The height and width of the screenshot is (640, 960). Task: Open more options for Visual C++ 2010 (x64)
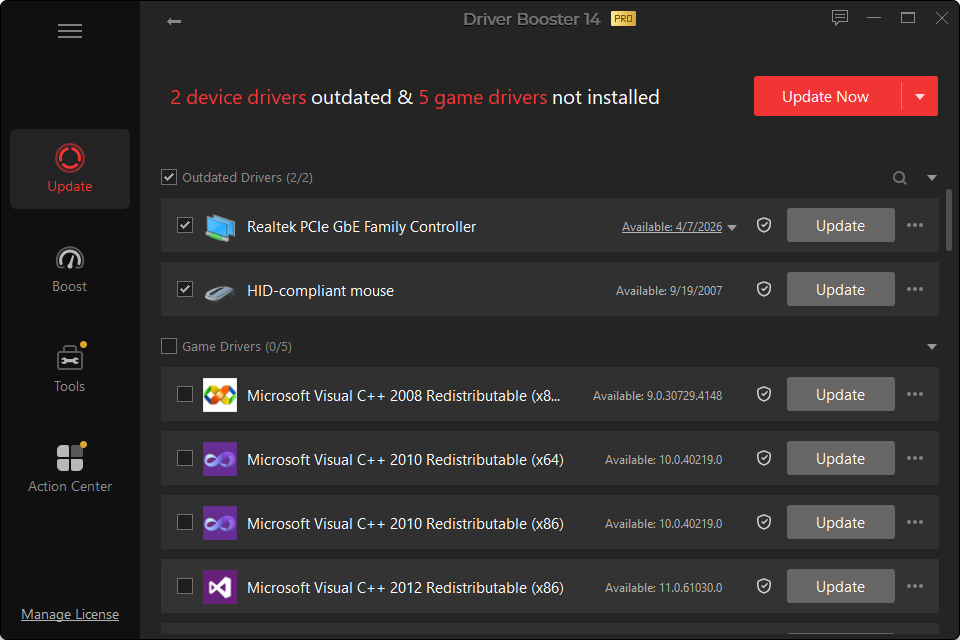point(915,458)
